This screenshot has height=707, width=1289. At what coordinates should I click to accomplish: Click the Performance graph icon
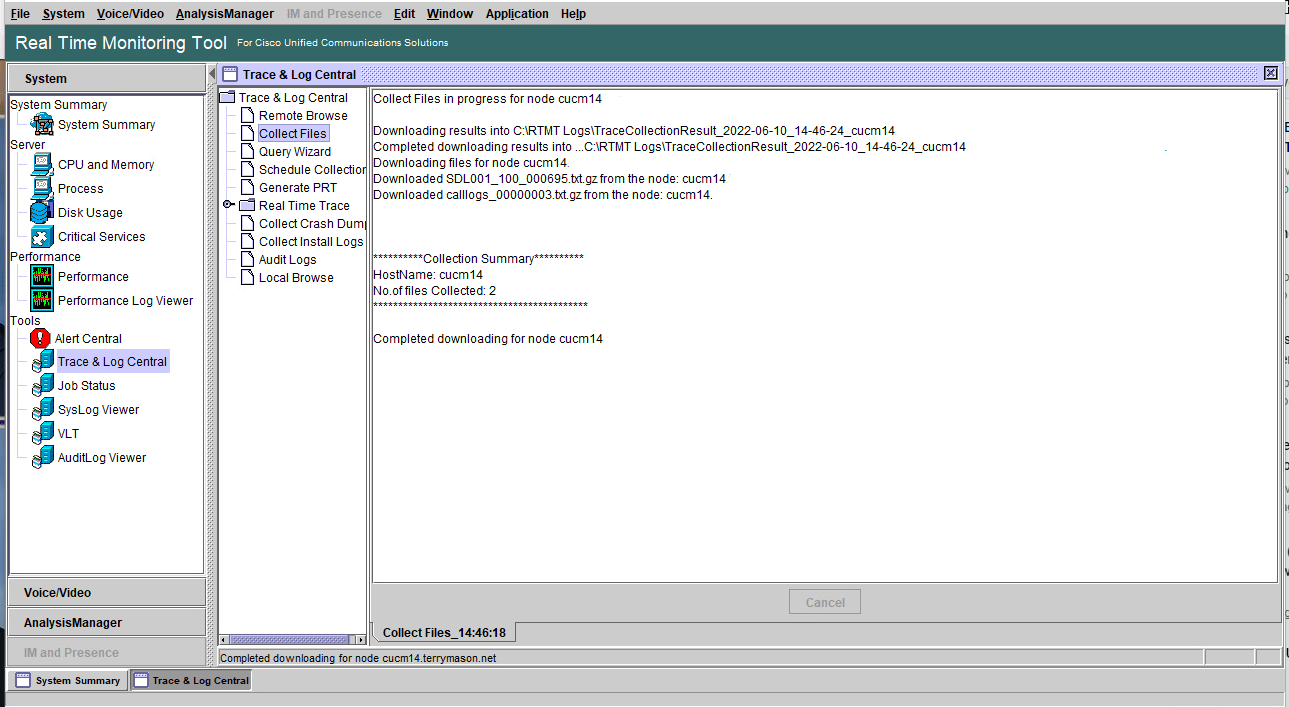click(x=42, y=277)
